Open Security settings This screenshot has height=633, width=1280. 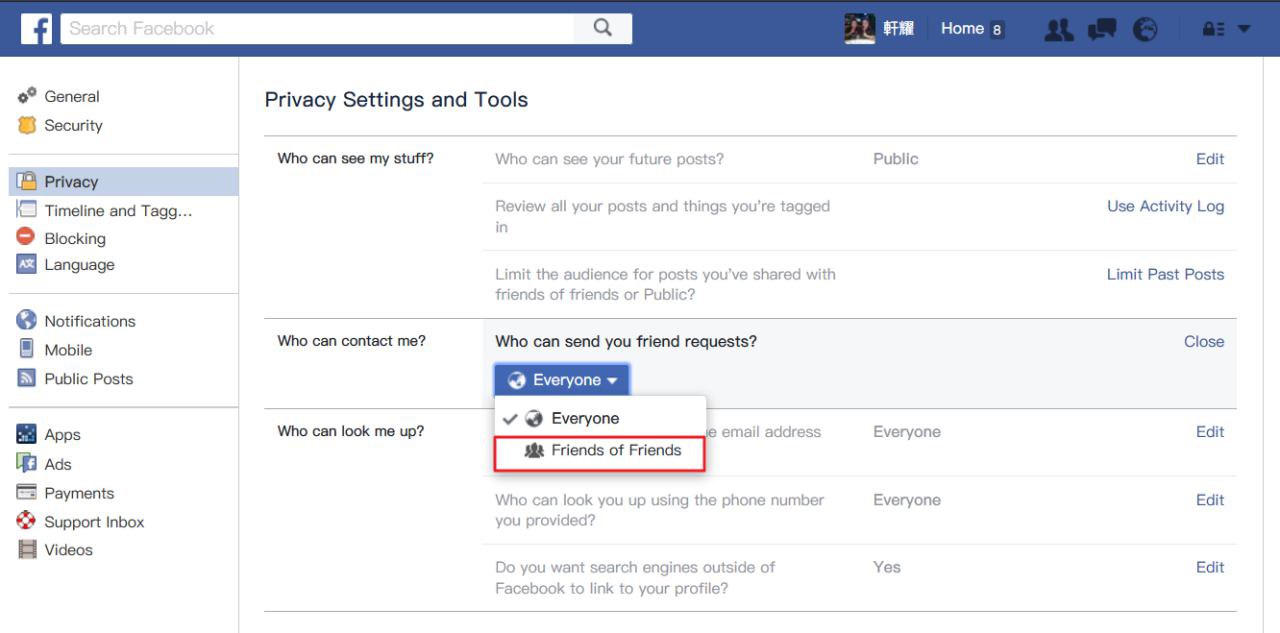[x=73, y=125]
